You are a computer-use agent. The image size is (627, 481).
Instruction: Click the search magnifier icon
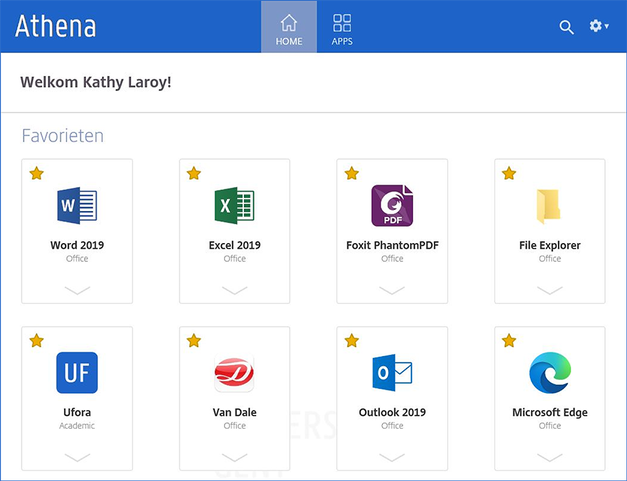click(x=566, y=27)
